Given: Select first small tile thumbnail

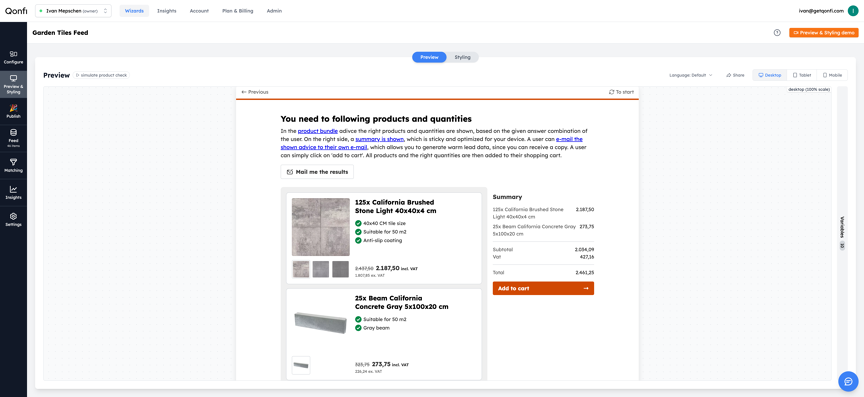Looking at the screenshot, I should (301, 269).
